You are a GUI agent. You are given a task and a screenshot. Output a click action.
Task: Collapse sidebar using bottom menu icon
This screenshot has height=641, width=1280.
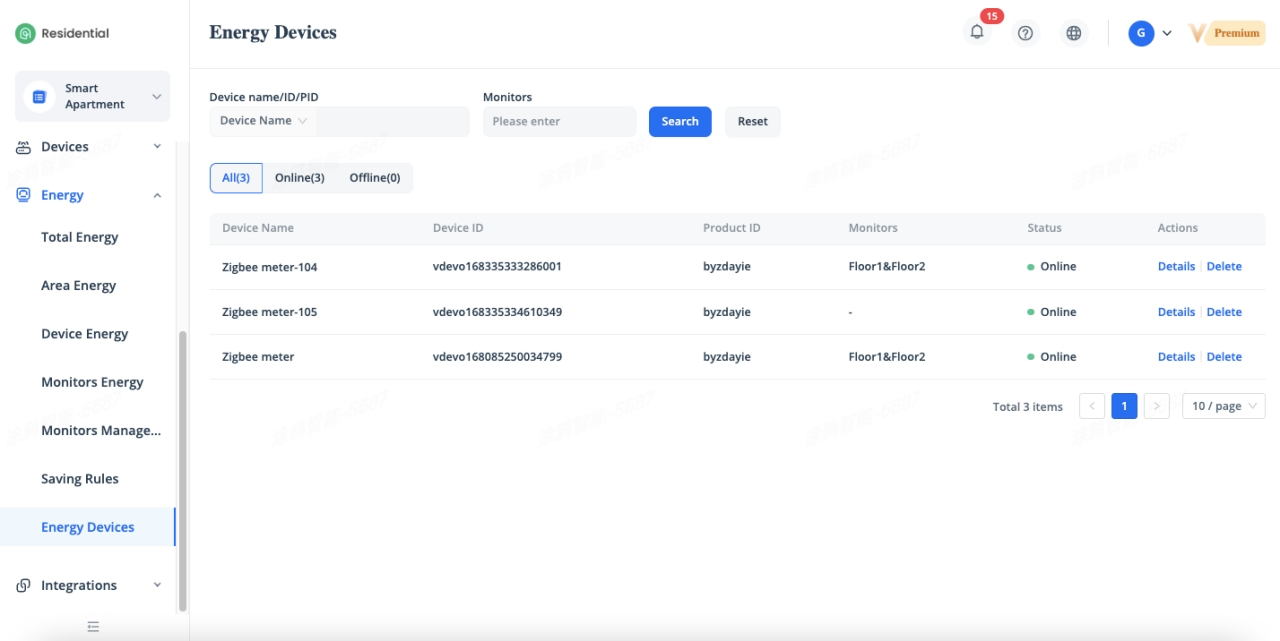point(93,627)
